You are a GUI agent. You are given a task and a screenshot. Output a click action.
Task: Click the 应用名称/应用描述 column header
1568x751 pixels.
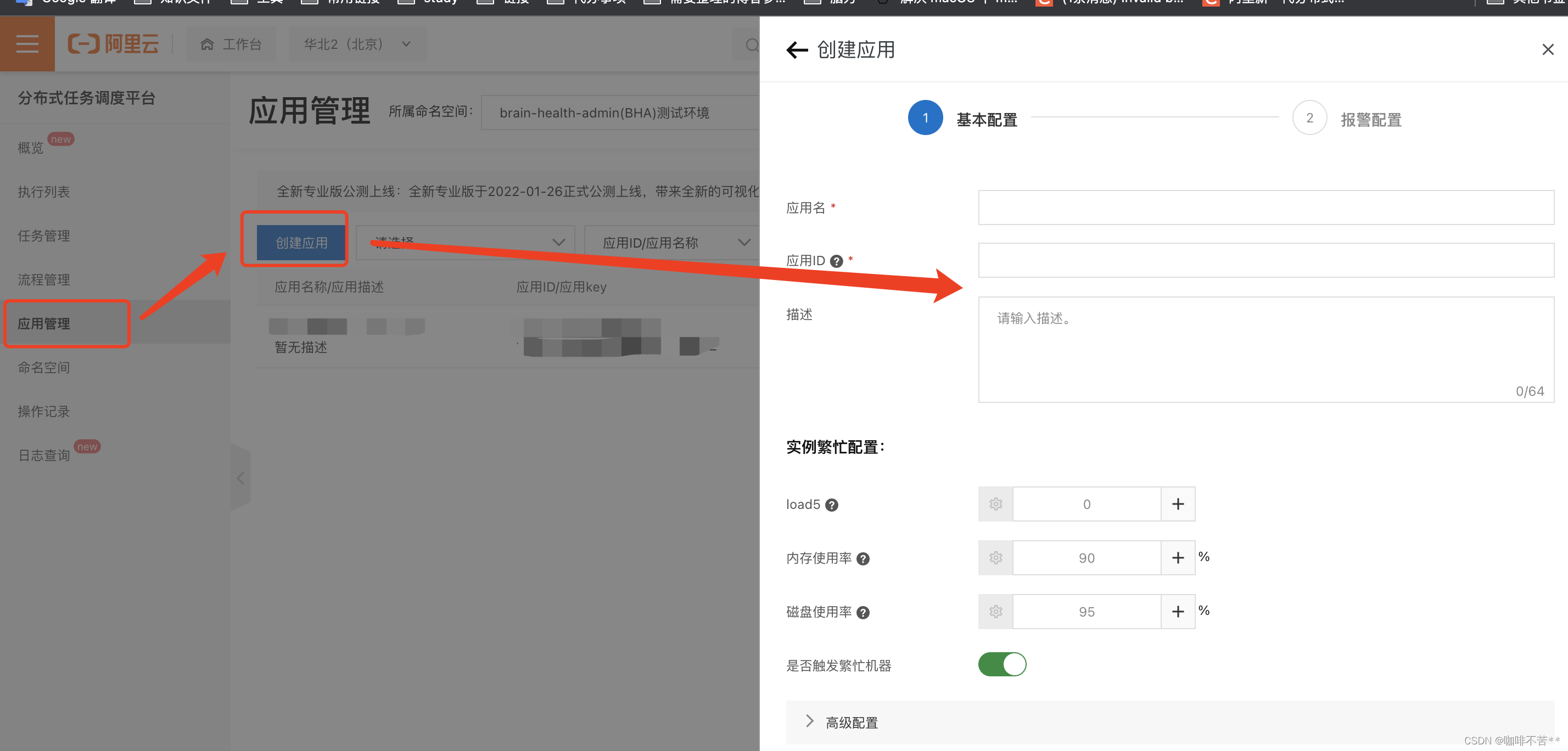click(x=329, y=287)
